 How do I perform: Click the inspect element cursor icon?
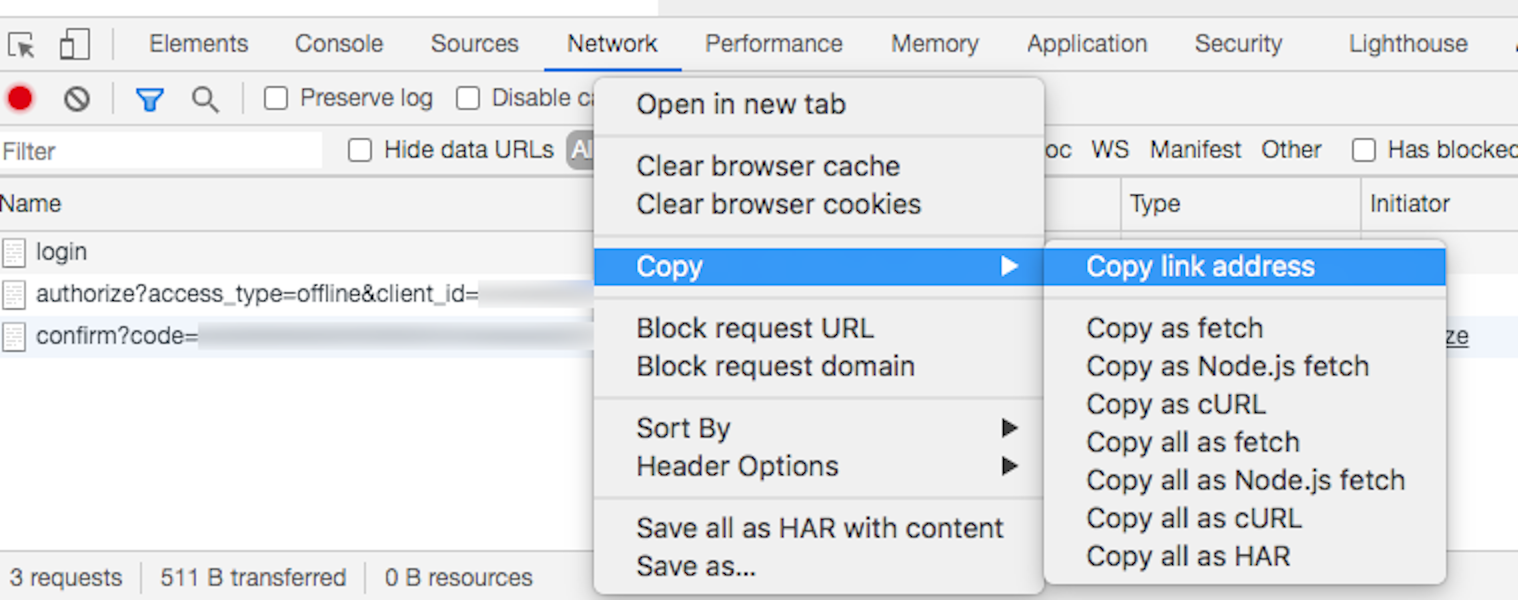click(x=21, y=44)
